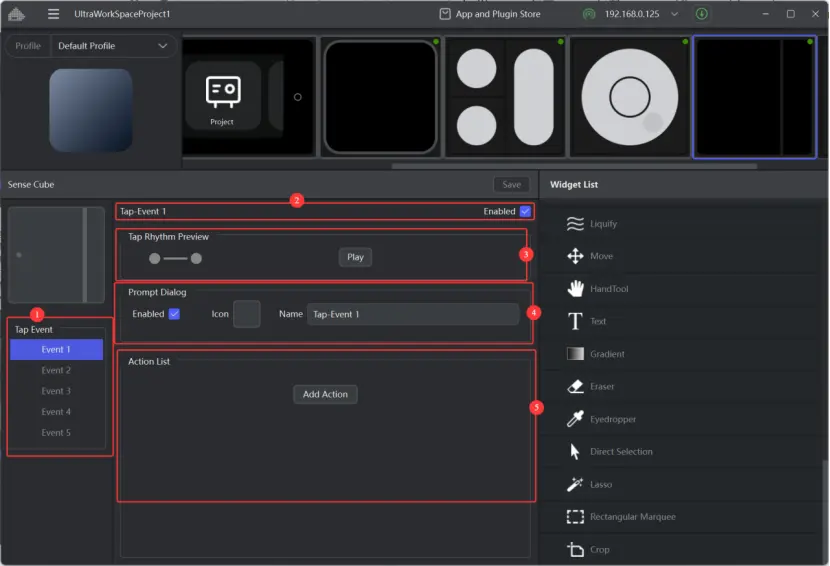Select the two-circle and pill device thumbnail
830x566 pixels.
pos(506,97)
